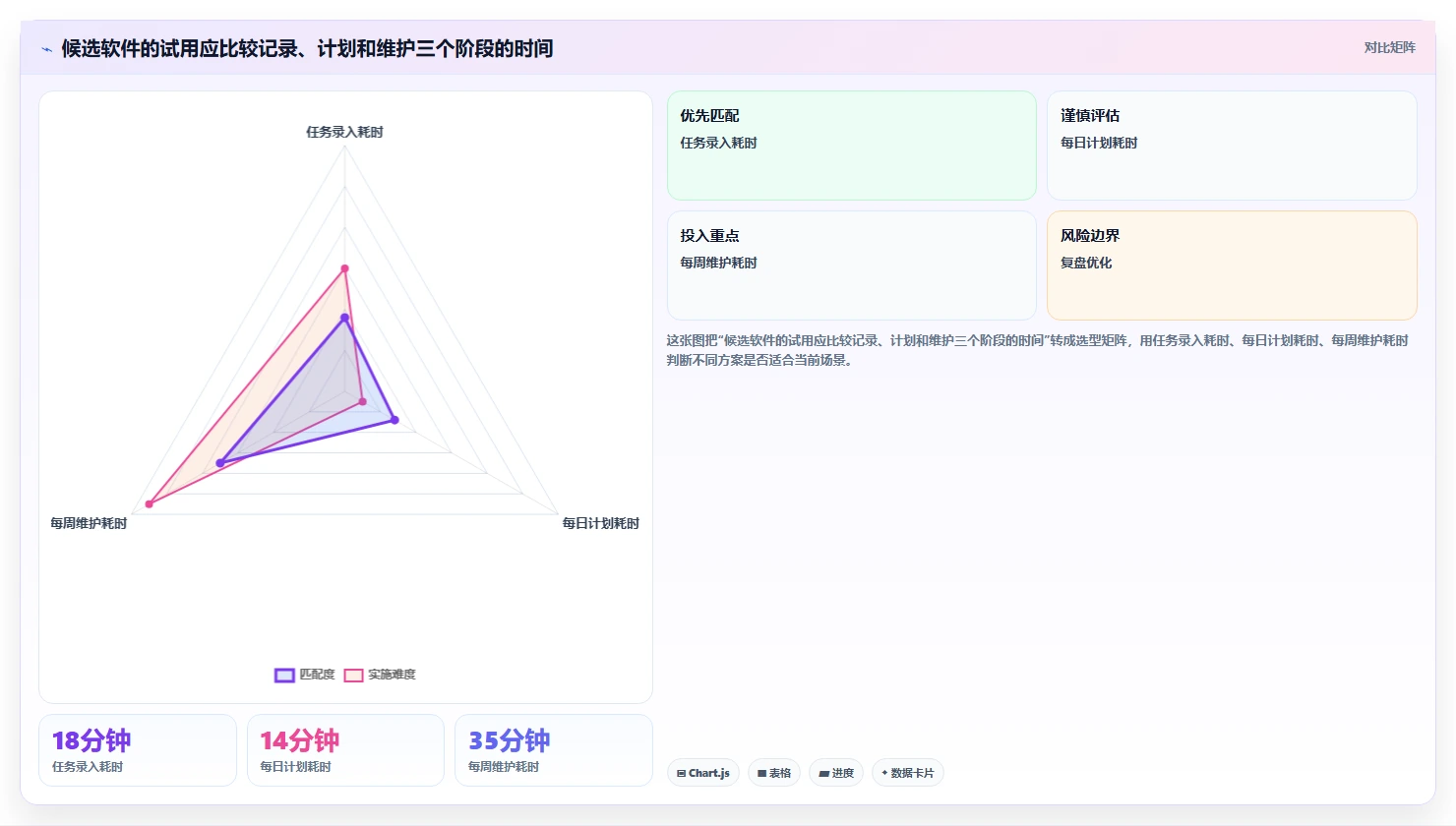Click the pink 实施难度 legend swatch
Viewport: 1456px width, 826px height.
click(353, 675)
